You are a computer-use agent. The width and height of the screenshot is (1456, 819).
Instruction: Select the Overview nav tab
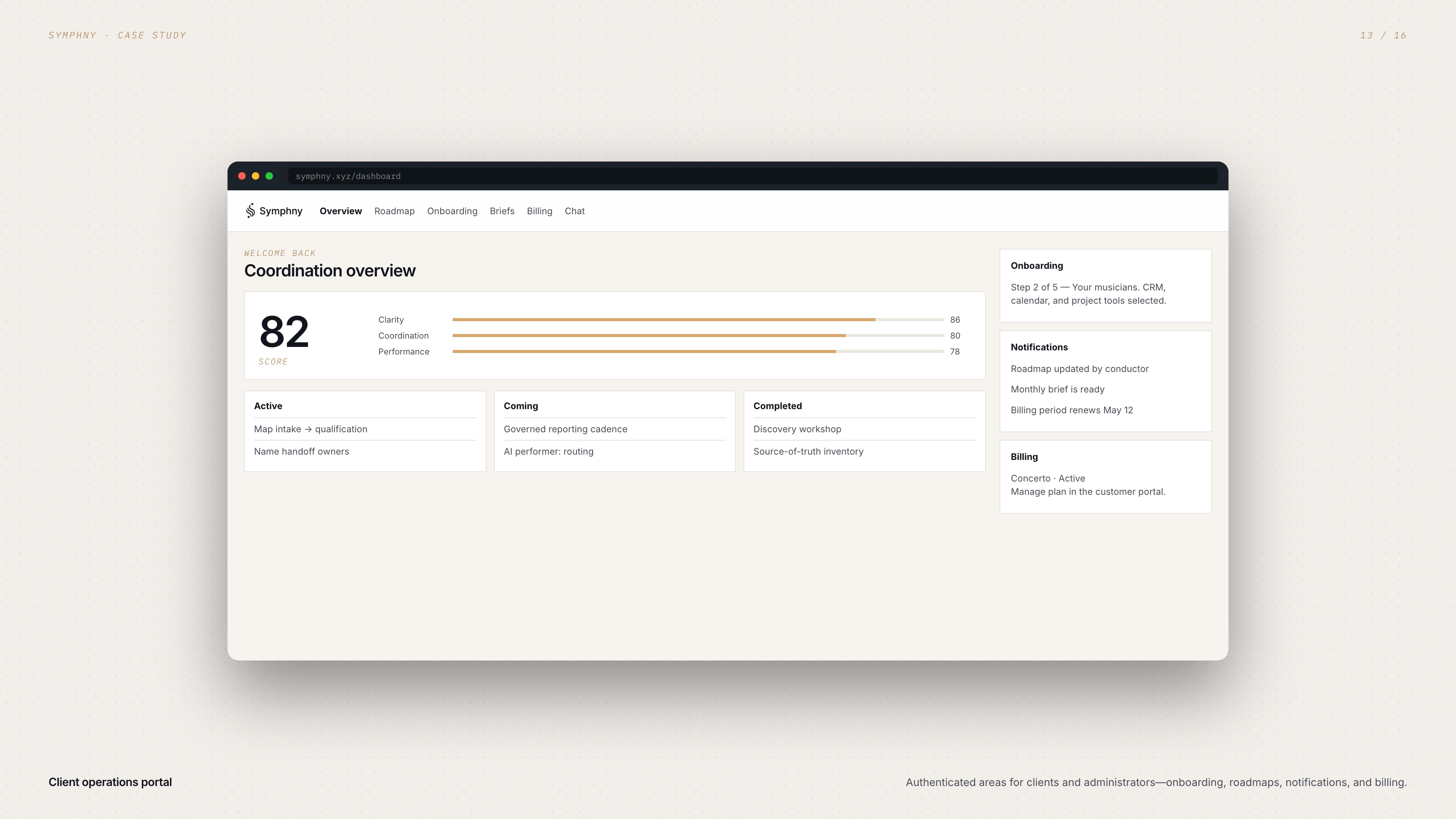pos(341,211)
